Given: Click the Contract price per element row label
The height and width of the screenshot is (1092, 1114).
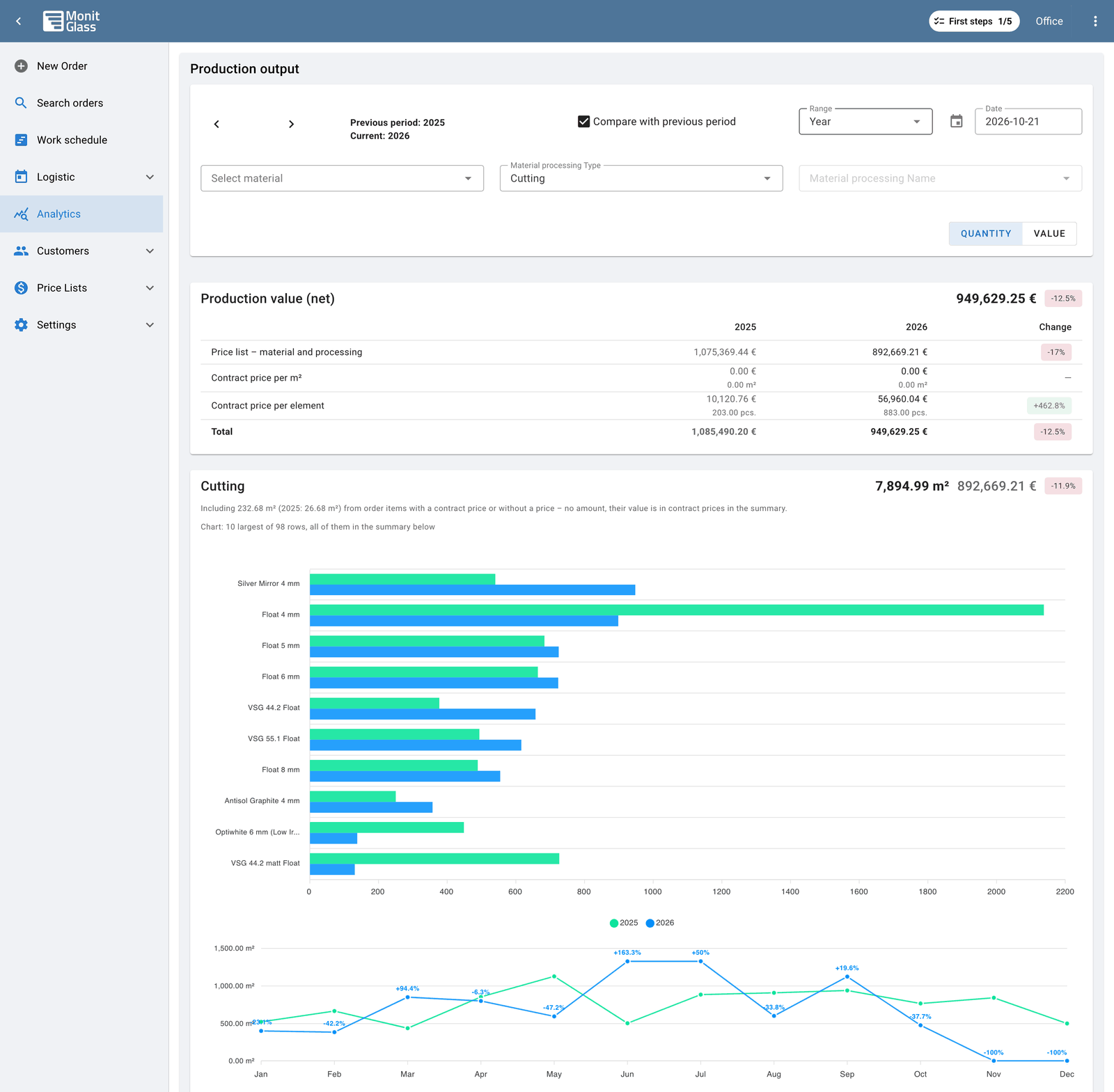Looking at the screenshot, I should click(268, 406).
